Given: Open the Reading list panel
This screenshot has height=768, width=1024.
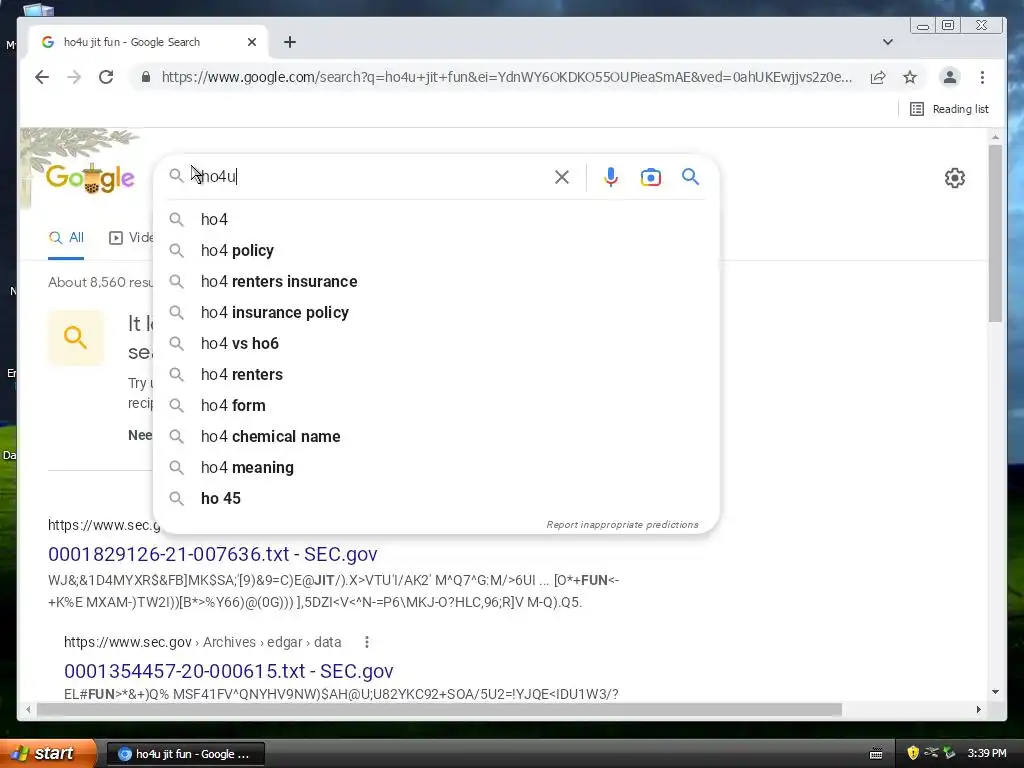Looking at the screenshot, I should [949, 109].
